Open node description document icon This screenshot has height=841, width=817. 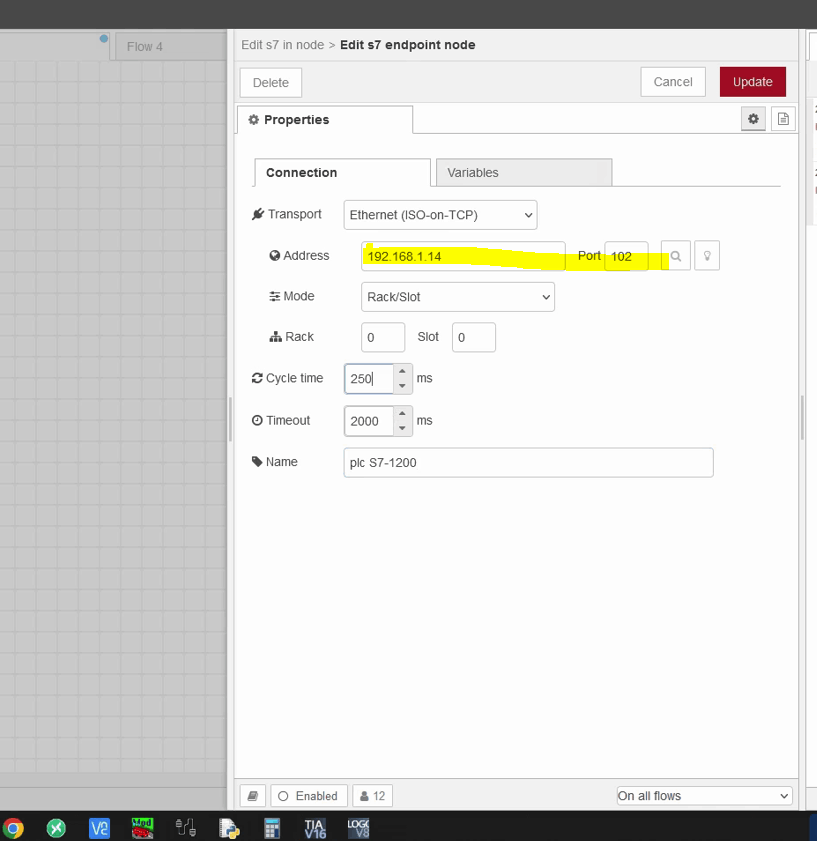tap(783, 119)
